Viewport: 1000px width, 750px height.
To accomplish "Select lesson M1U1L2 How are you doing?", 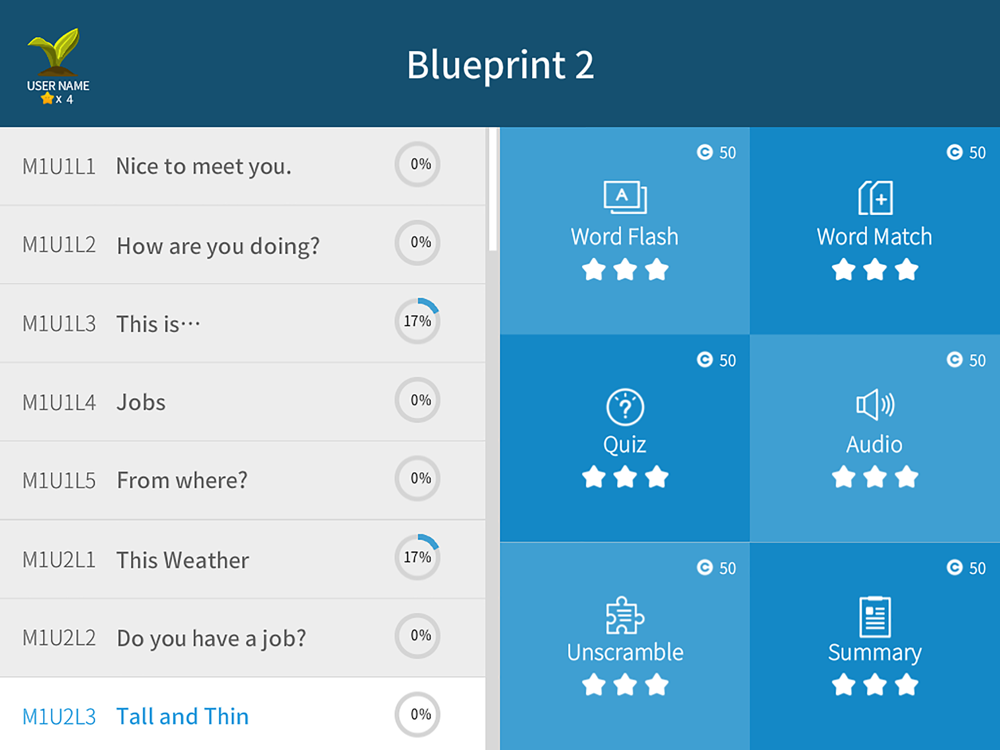I will pyautogui.click(x=242, y=245).
